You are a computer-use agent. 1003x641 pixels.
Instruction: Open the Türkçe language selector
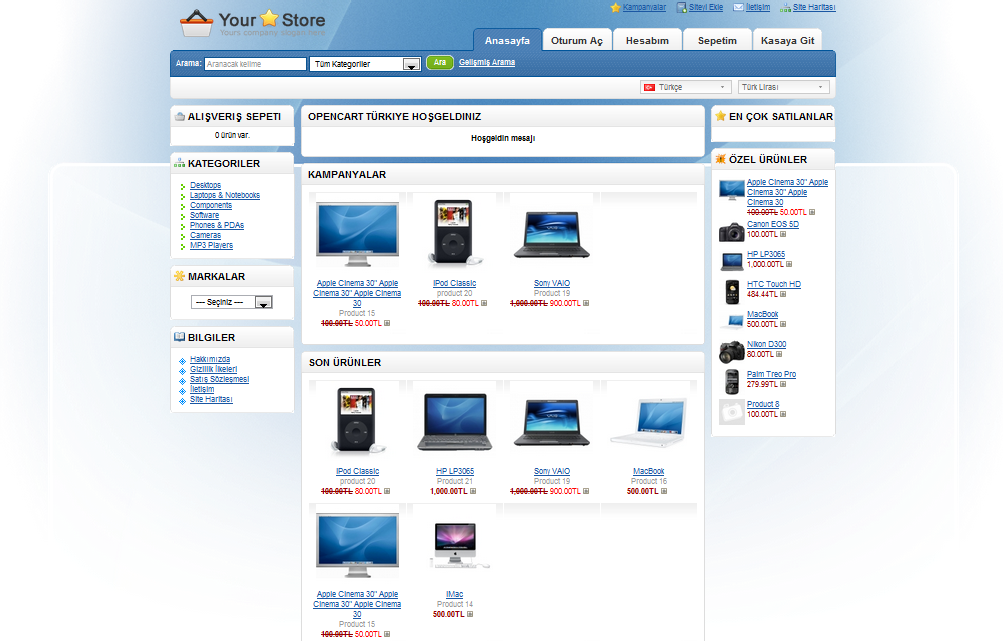(x=685, y=87)
